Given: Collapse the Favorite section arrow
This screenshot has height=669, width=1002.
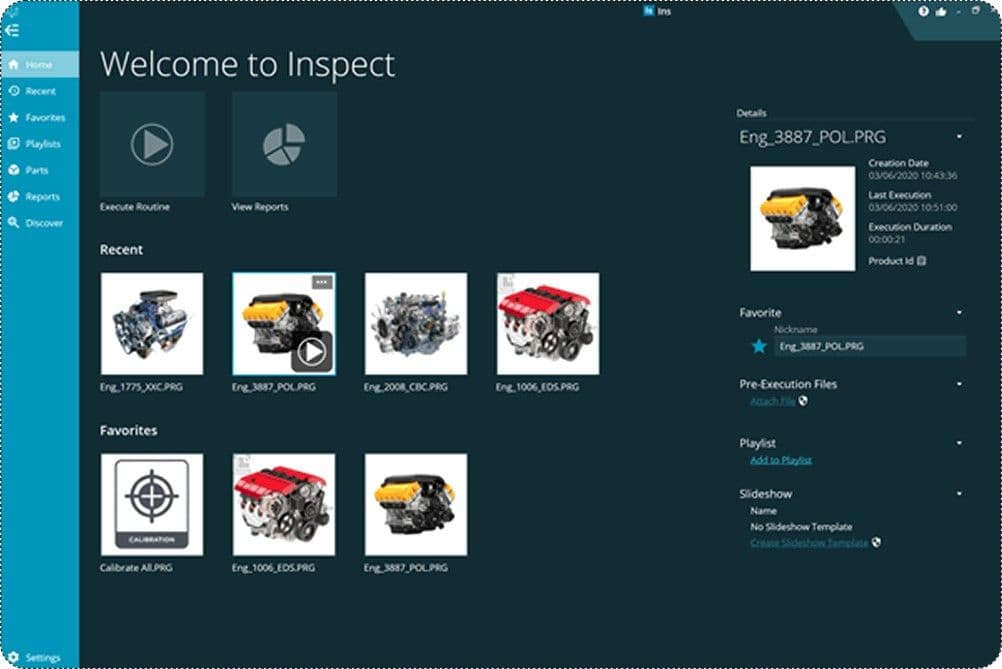Looking at the screenshot, I should coord(959,313).
